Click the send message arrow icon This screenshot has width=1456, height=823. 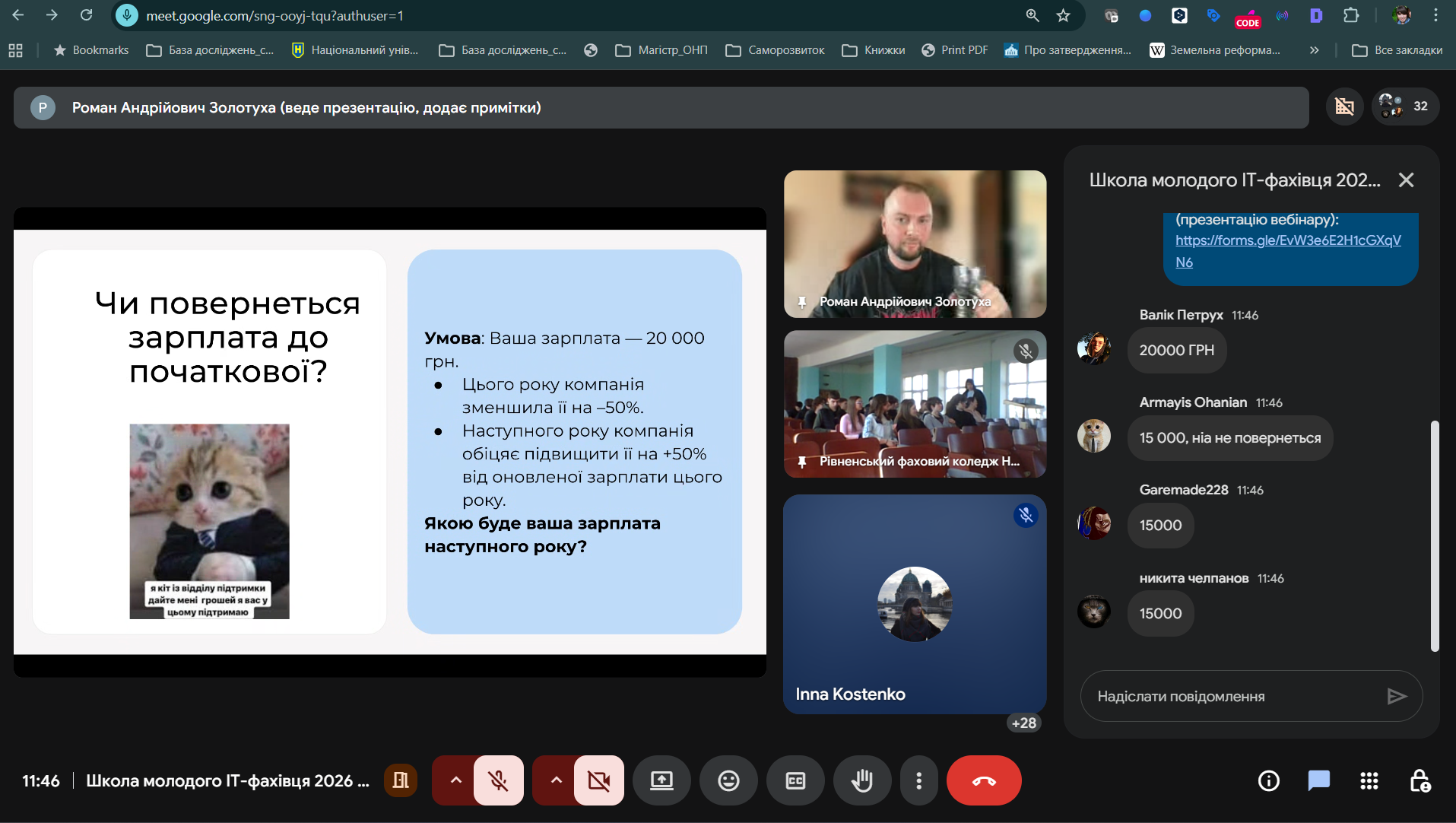pyautogui.click(x=1397, y=696)
